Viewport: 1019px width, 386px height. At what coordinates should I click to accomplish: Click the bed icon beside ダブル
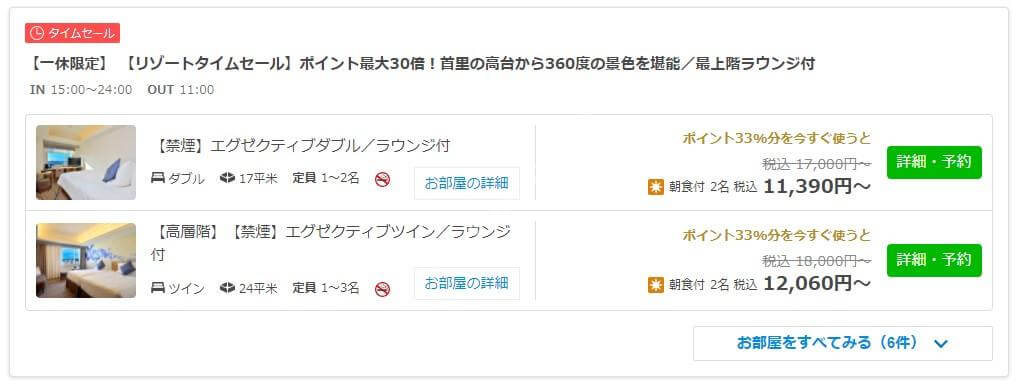tap(158, 178)
